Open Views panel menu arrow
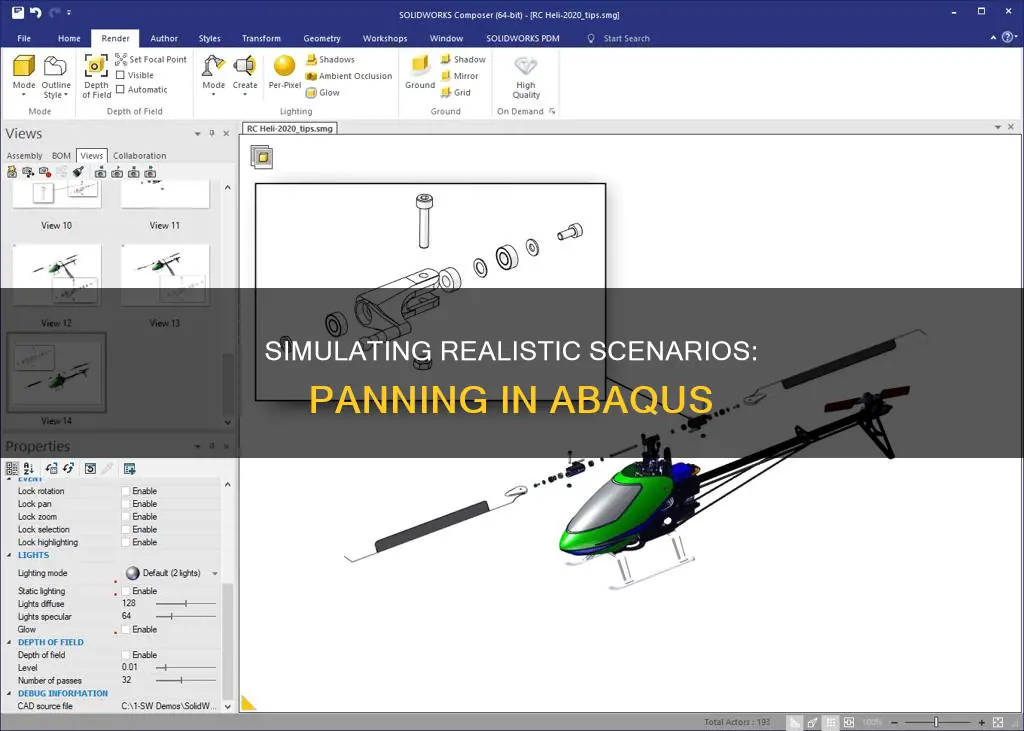The image size is (1024, 731). [x=197, y=134]
